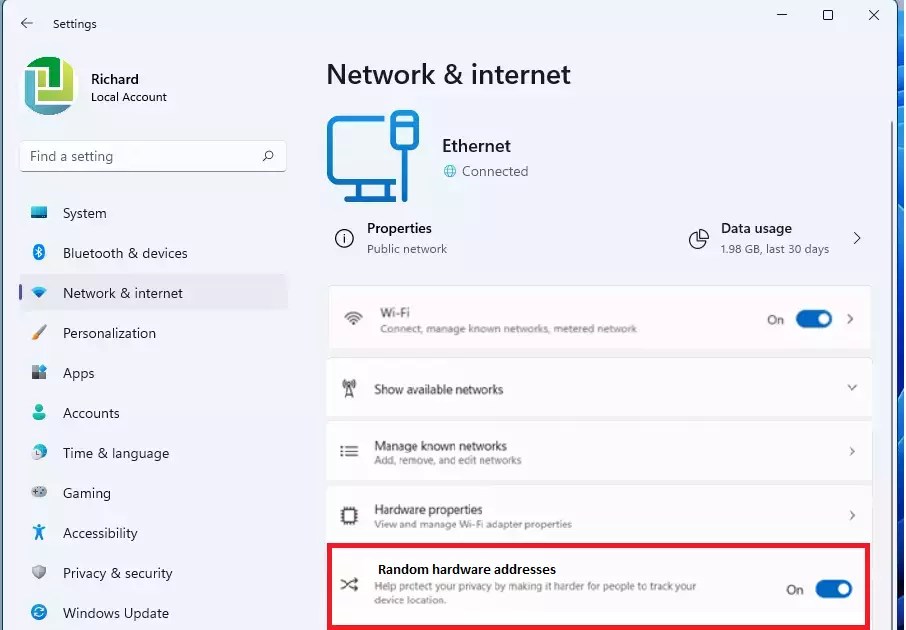Screen dimensions: 906x630
Task: Disable Random hardware addresses toggle
Action: pyautogui.click(x=833, y=589)
